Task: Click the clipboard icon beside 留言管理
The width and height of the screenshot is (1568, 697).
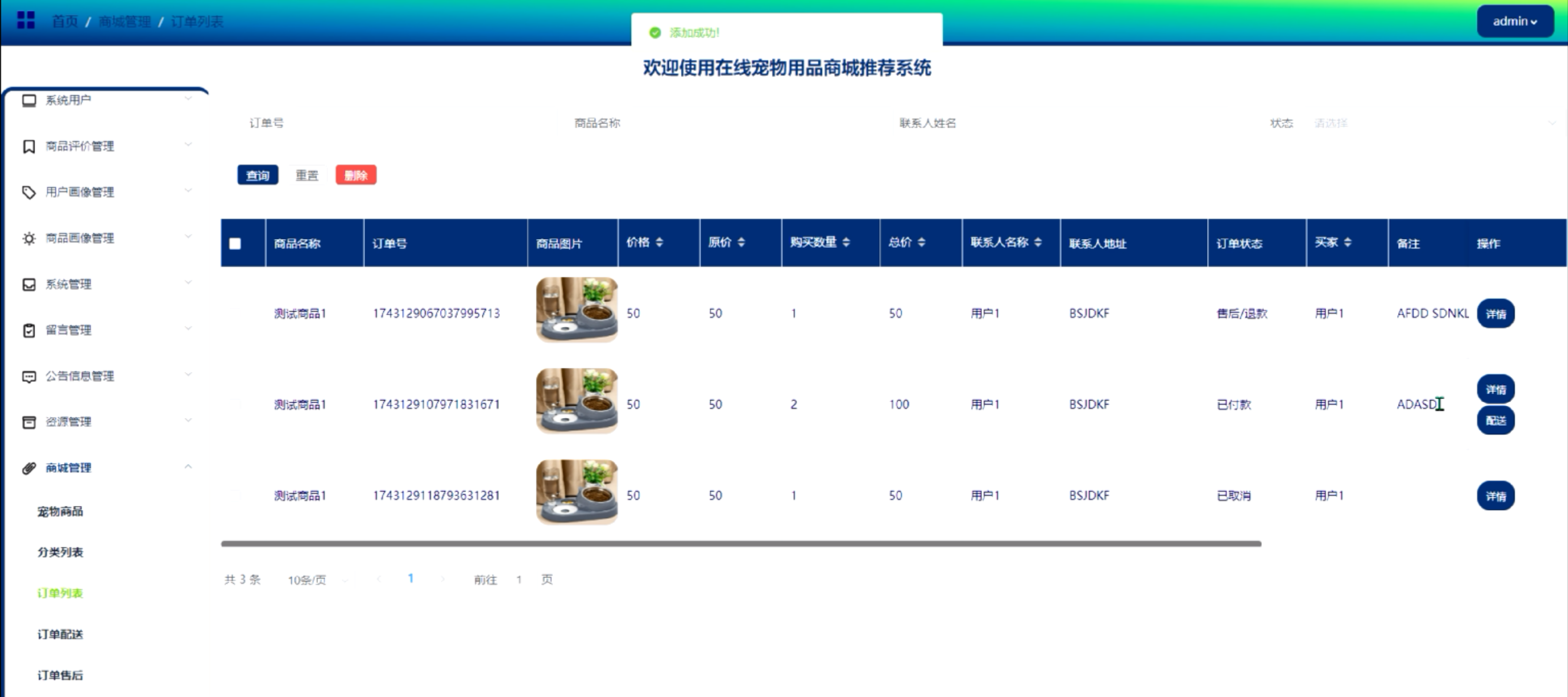Action: coord(29,331)
